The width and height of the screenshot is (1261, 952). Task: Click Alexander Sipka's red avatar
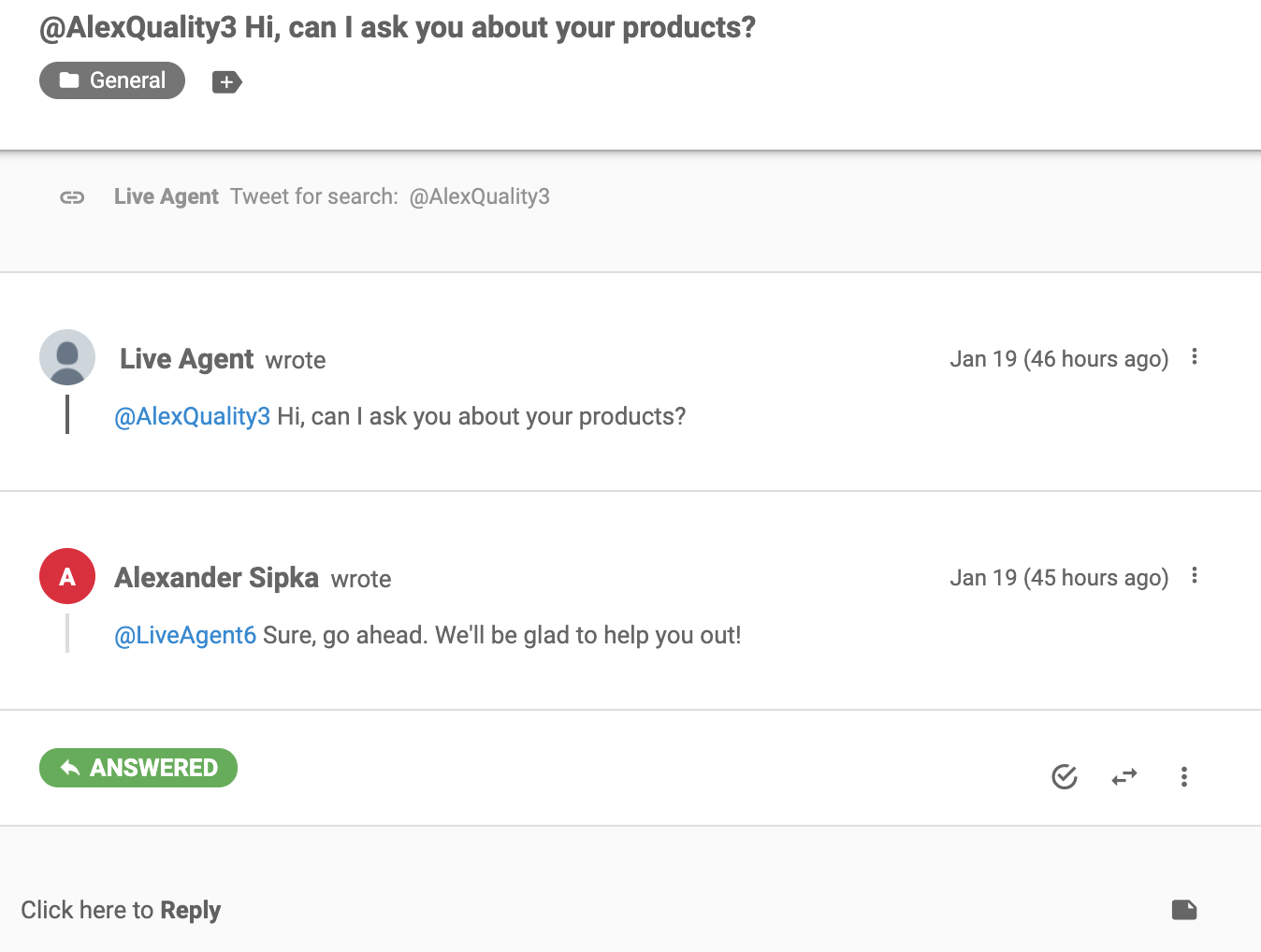(x=66, y=576)
